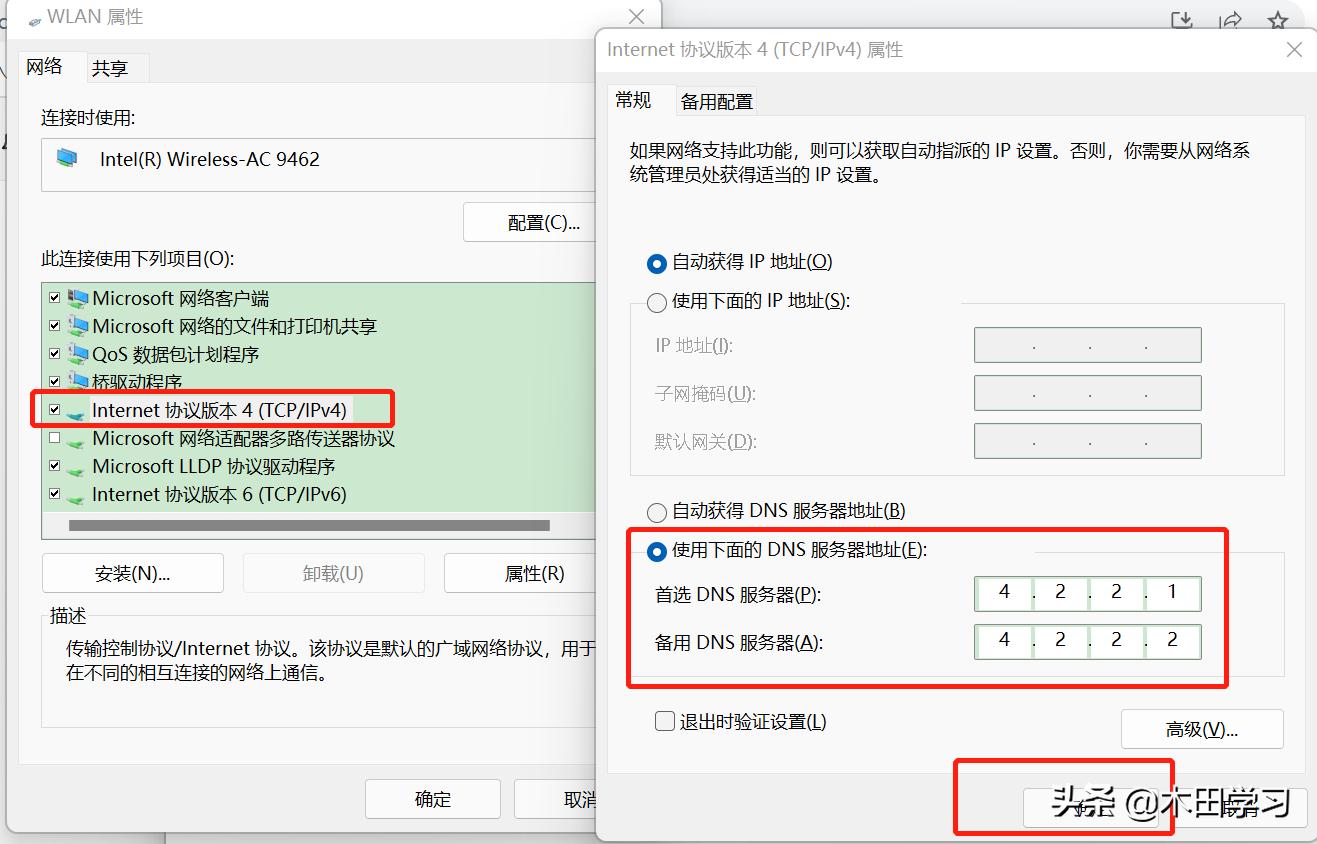Uncheck Microsoft 网络的文件和打印机共享
This screenshot has width=1317, height=844.
pyautogui.click(x=54, y=325)
